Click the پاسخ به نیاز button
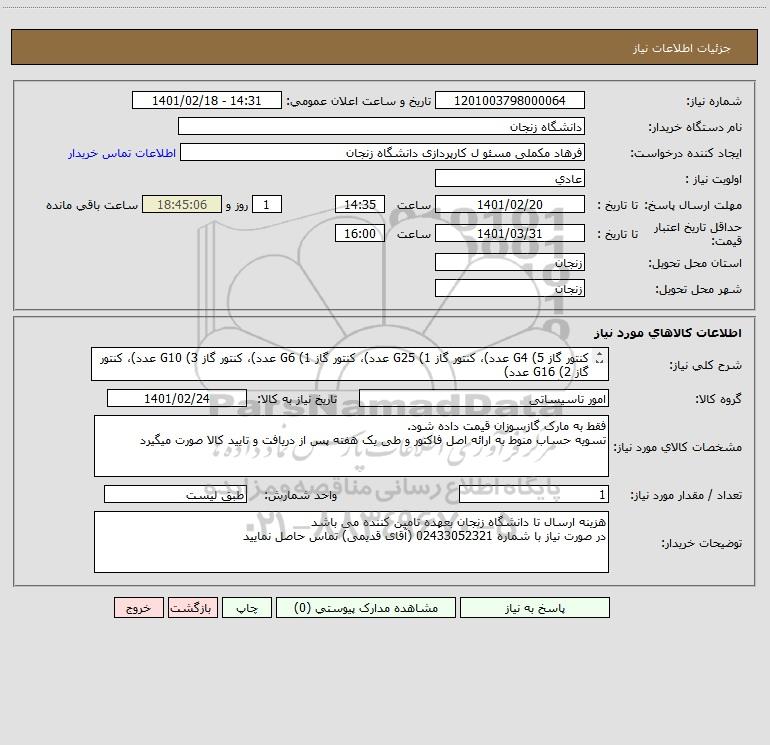 (535, 608)
